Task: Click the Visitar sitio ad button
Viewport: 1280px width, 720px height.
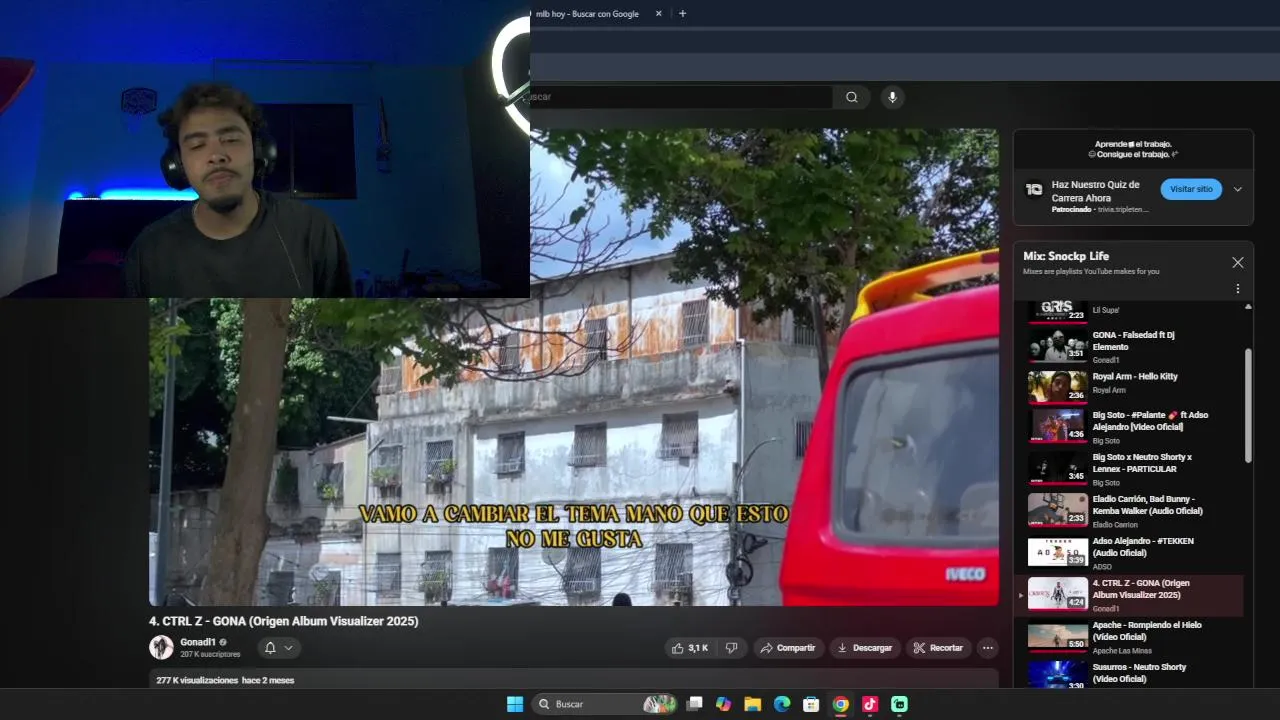Action: [x=1191, y=189]
